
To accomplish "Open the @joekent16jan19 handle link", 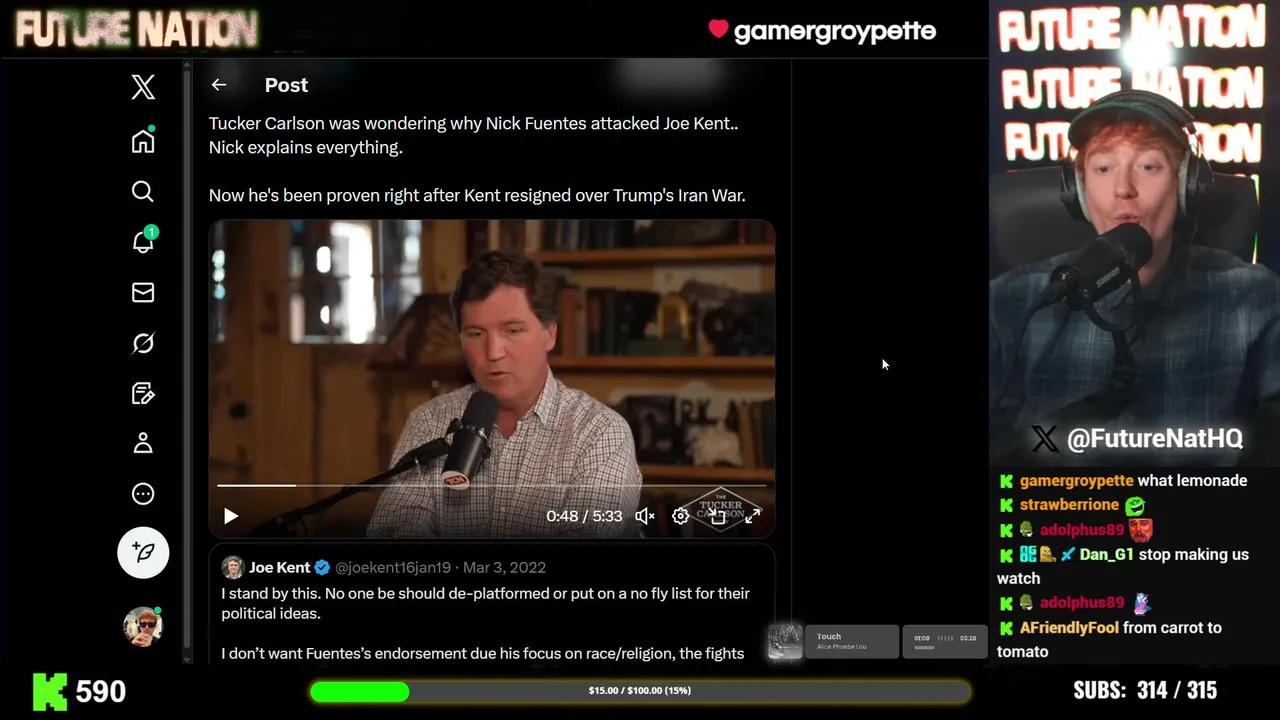I will tap(393, 567).
